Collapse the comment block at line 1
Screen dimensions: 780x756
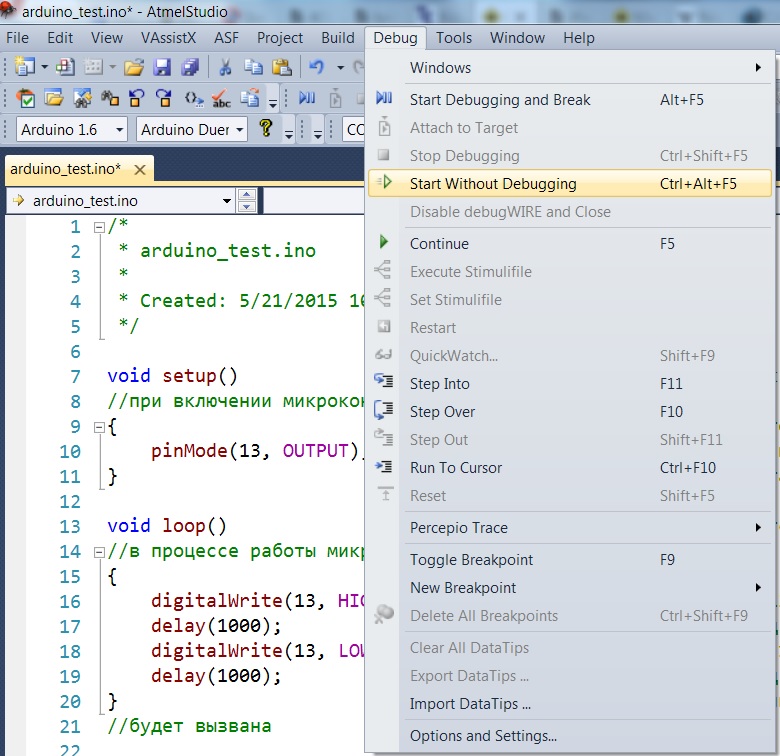click(99, 227)
